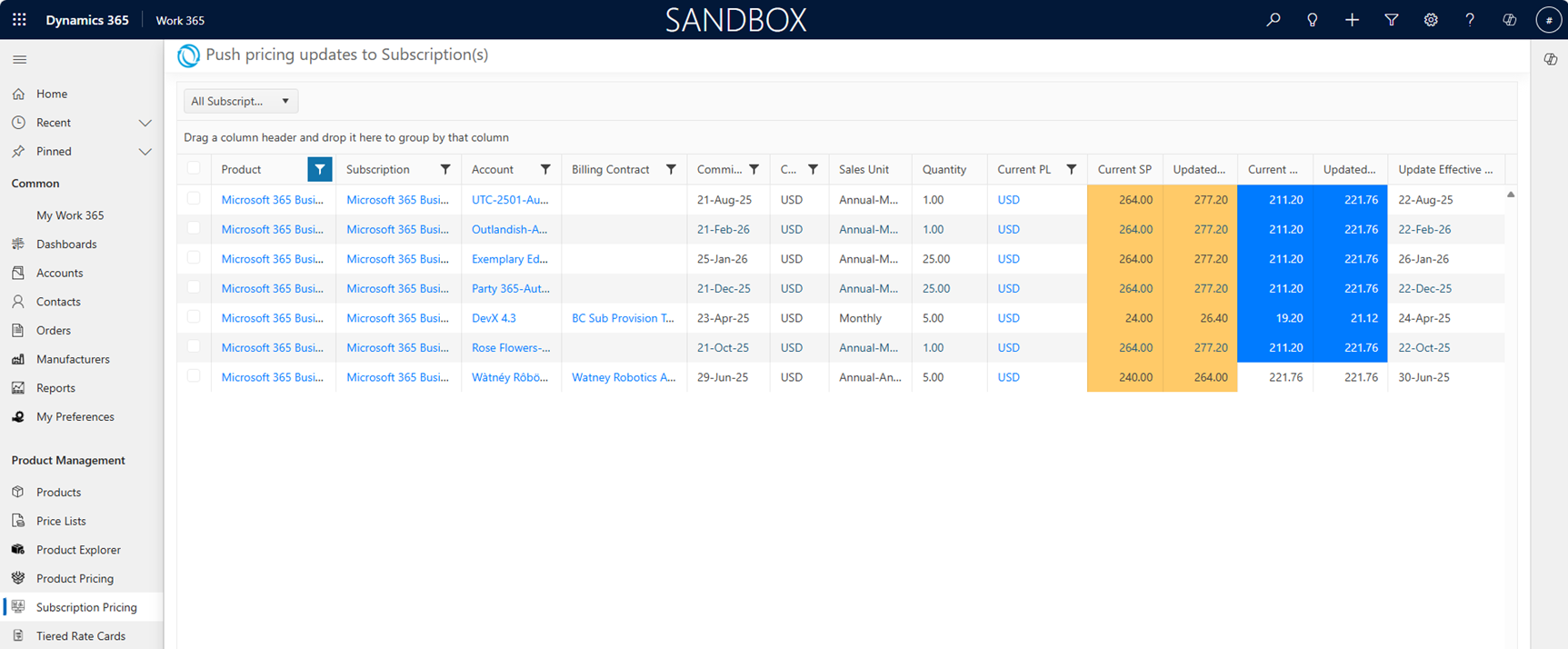Sort by Update Effective column header
Viewport: 1568px width, 649px height.
tap(1445, 170)
